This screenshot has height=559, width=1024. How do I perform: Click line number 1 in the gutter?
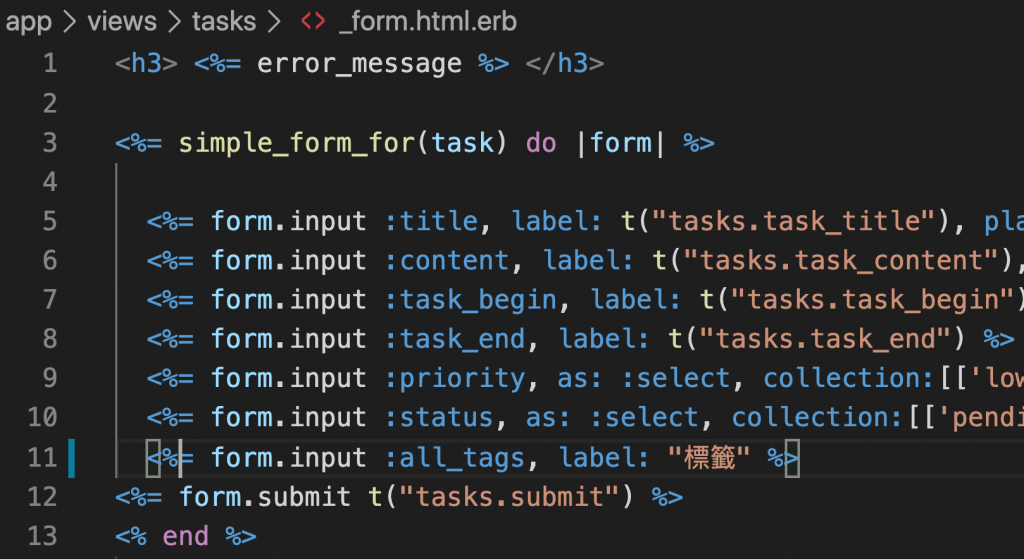coord(50,64)
